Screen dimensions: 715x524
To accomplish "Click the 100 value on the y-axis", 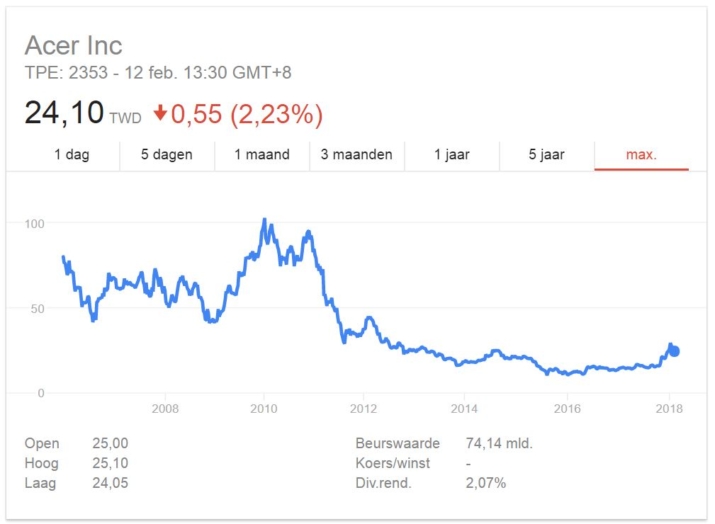I will click(35, 224).
